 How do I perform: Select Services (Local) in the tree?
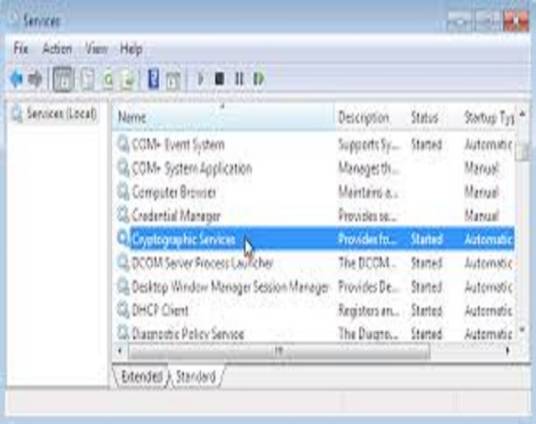(62, 114)
